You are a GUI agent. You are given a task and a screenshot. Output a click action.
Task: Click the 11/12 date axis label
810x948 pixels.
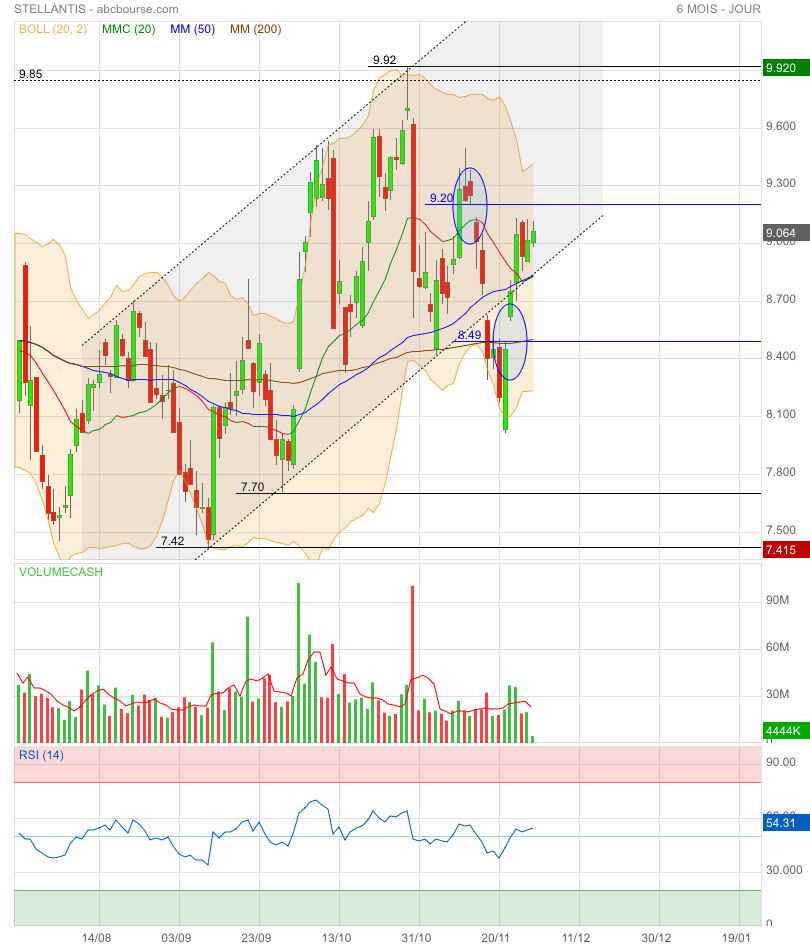click(576, 938)
